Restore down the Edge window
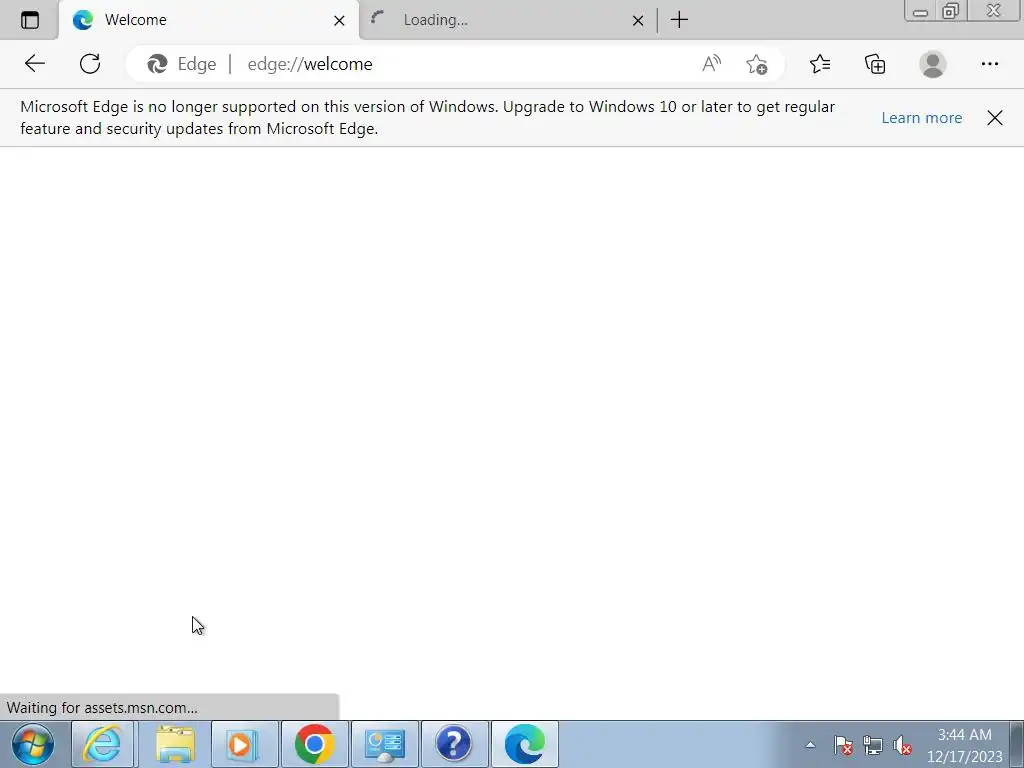The width and height of the screenshot is (1024, 768). [x=951, y=11]
